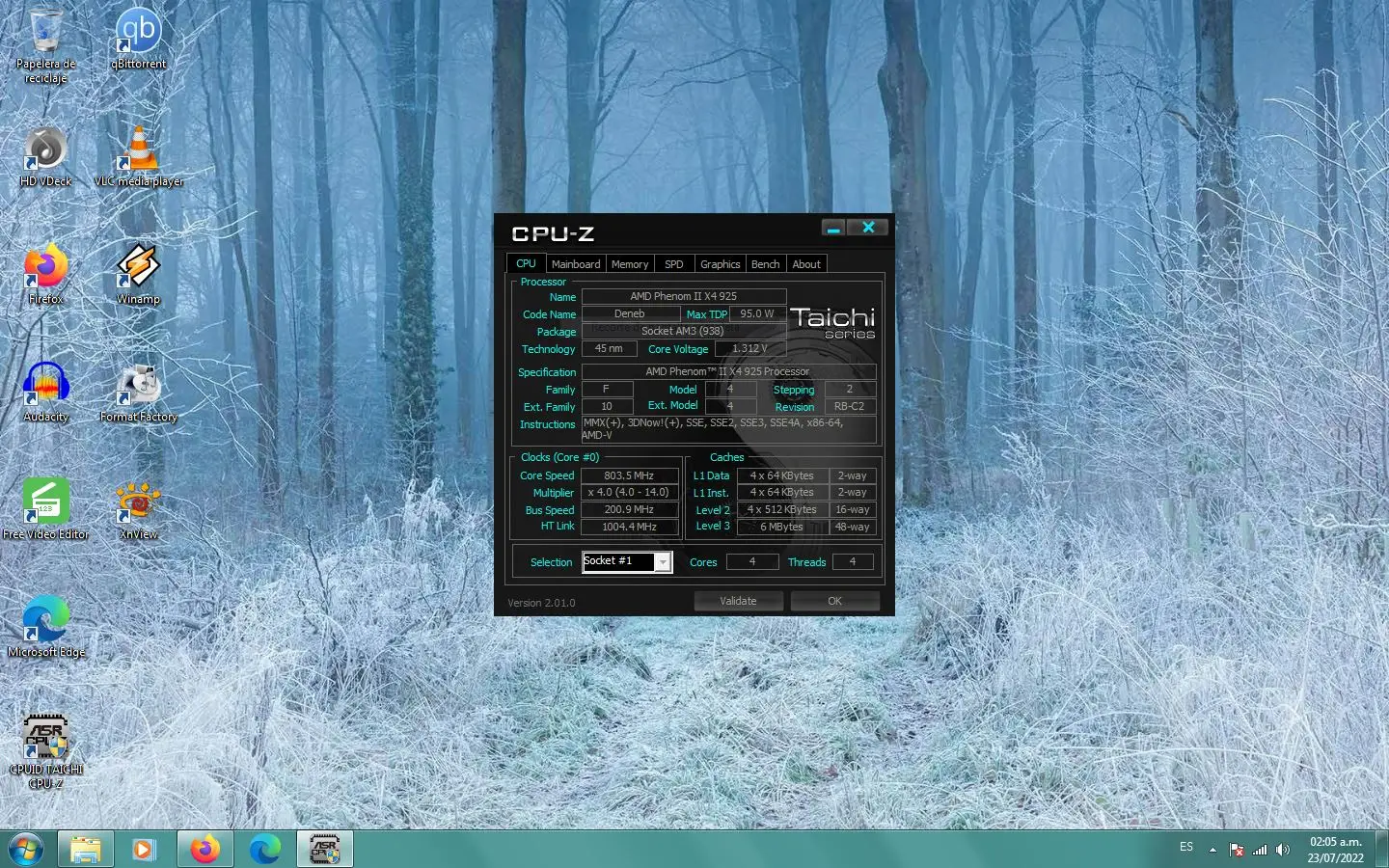Screen dimensions: 1389x868
Task: Launch Windows Media Player from the taskbar
Action: pyautogui.click(x=144, y=850)
